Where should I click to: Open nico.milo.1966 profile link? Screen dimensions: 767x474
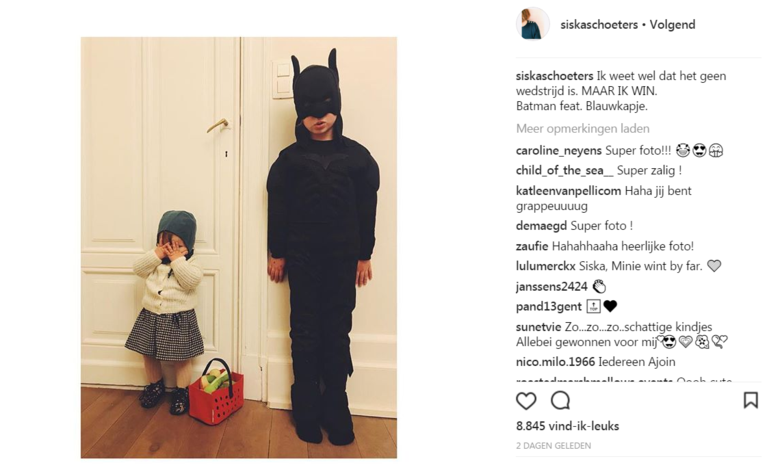click(x=556, y=362)
